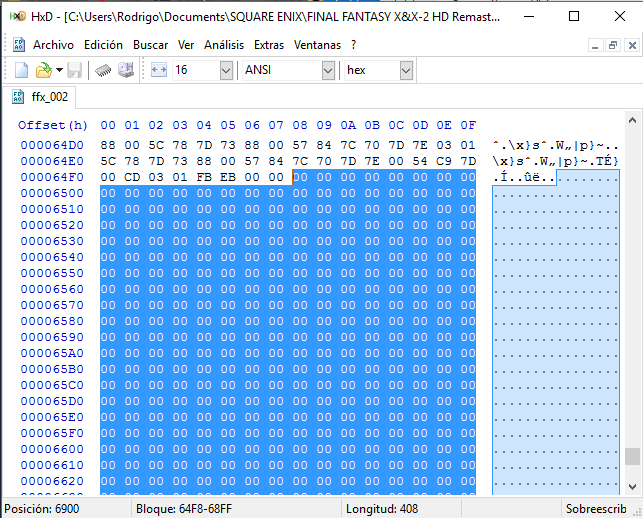Click byte C9 in row 000064E0

pos(444,161)
